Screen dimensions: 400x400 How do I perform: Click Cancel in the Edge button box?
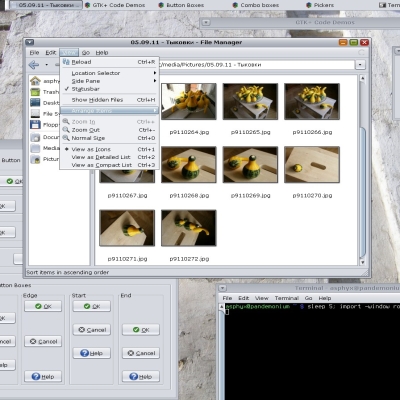43,341
